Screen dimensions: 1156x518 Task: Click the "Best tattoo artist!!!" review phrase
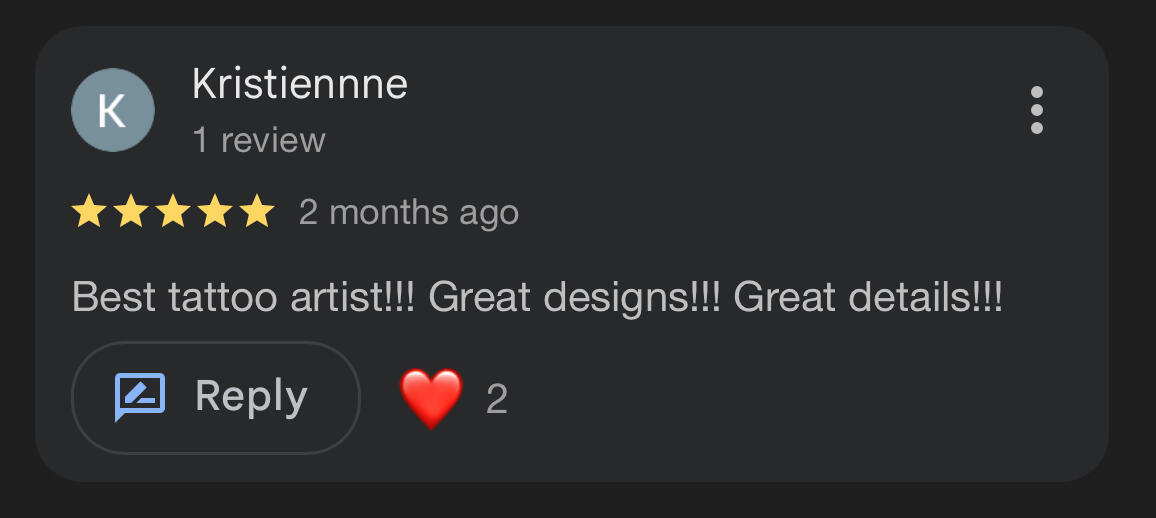tap(250, 297)
